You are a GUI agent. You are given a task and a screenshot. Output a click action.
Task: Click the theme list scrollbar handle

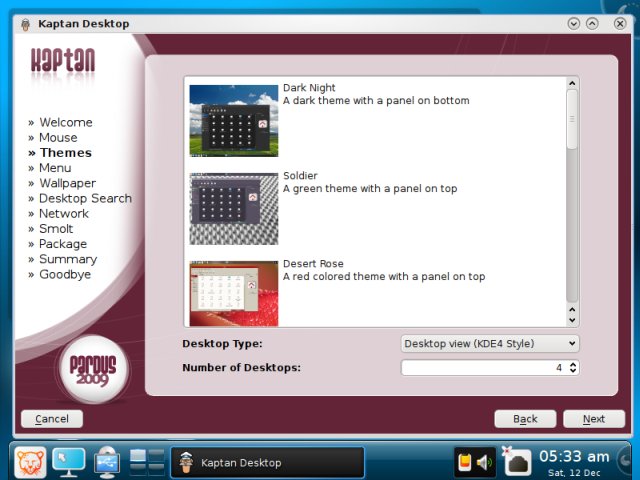click(x=572, y=119)
